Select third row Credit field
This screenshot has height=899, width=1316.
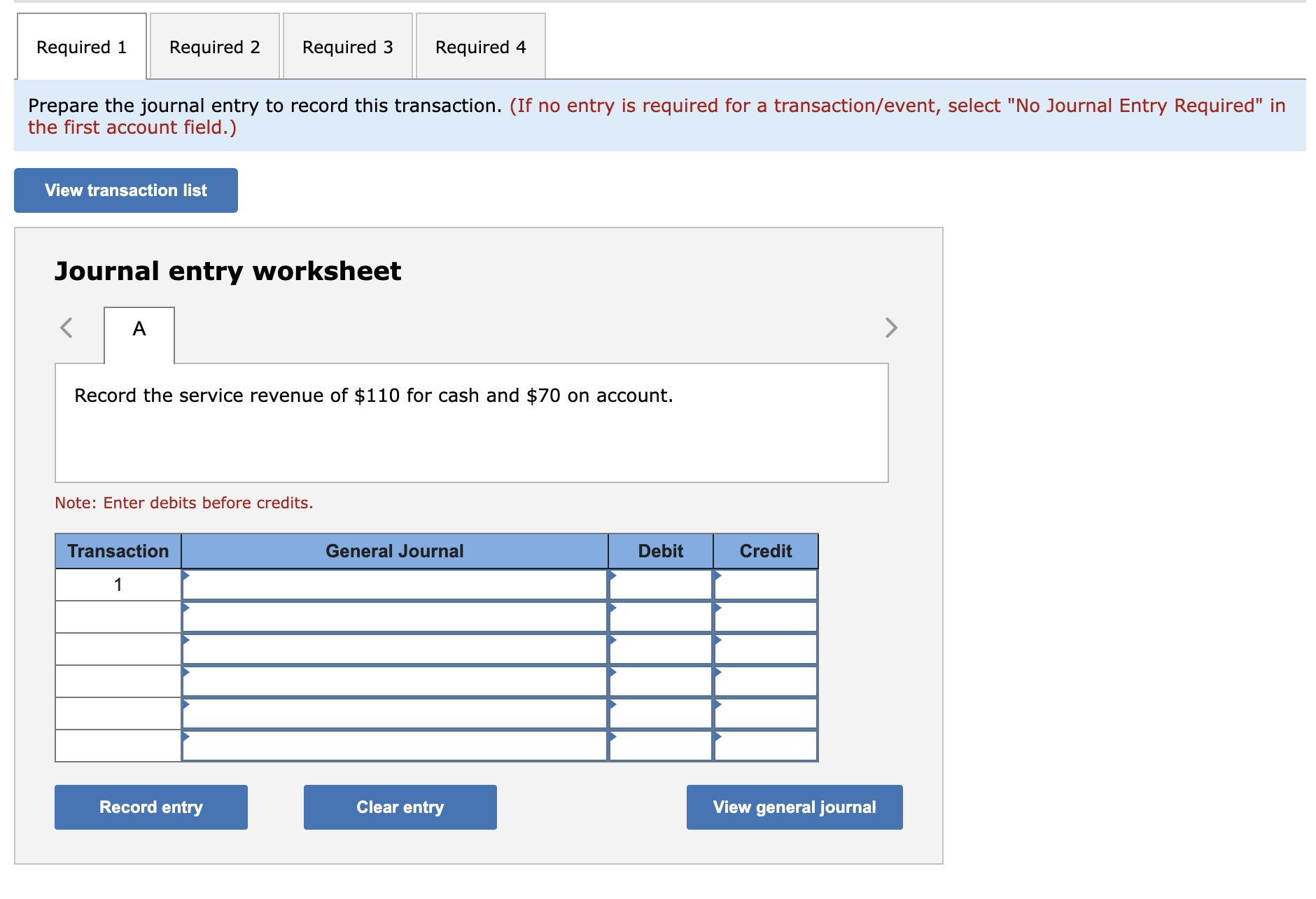point(766,649)
